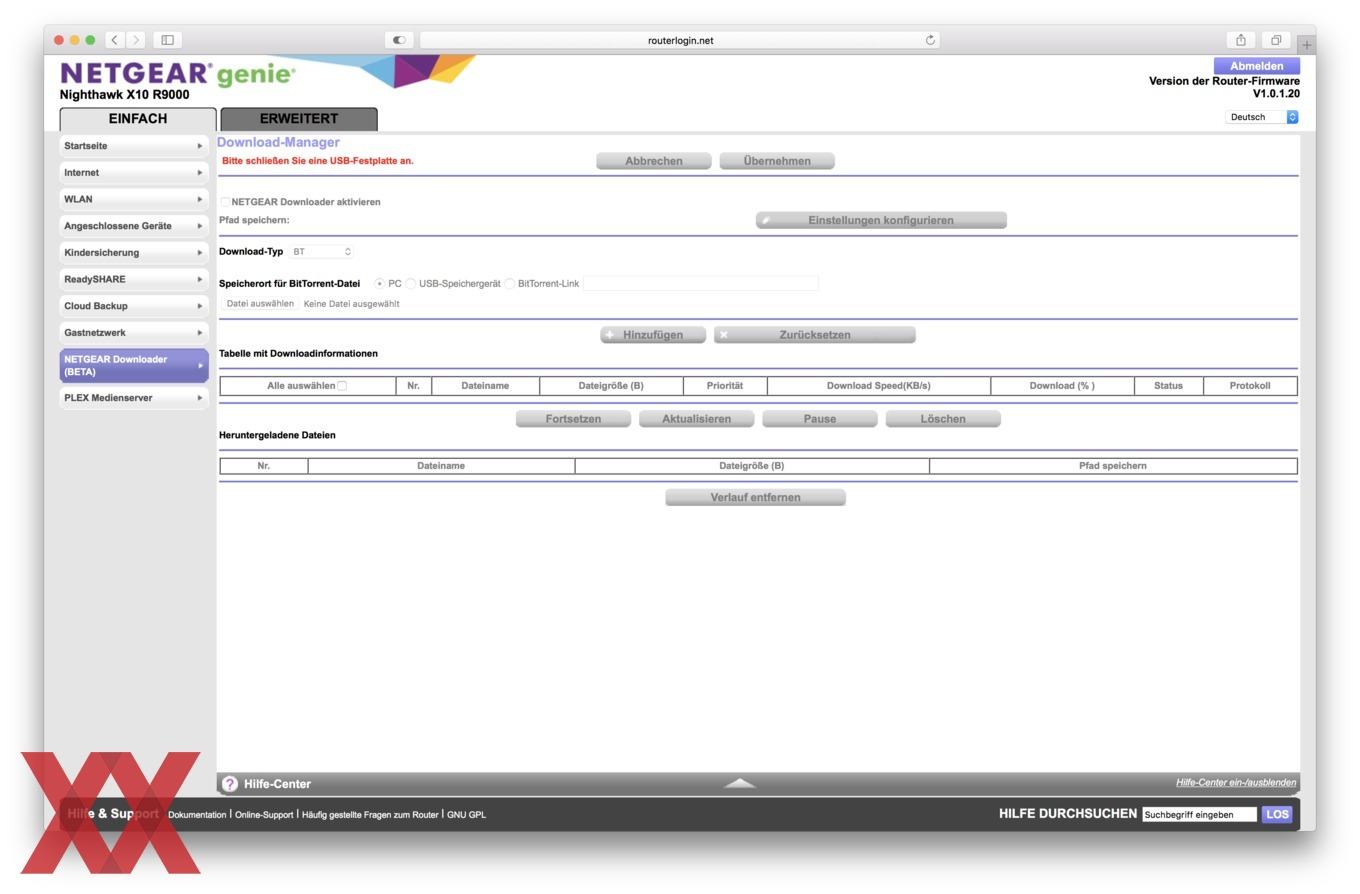
Task: Open the Online-Support link
Action: pos(264,815)
